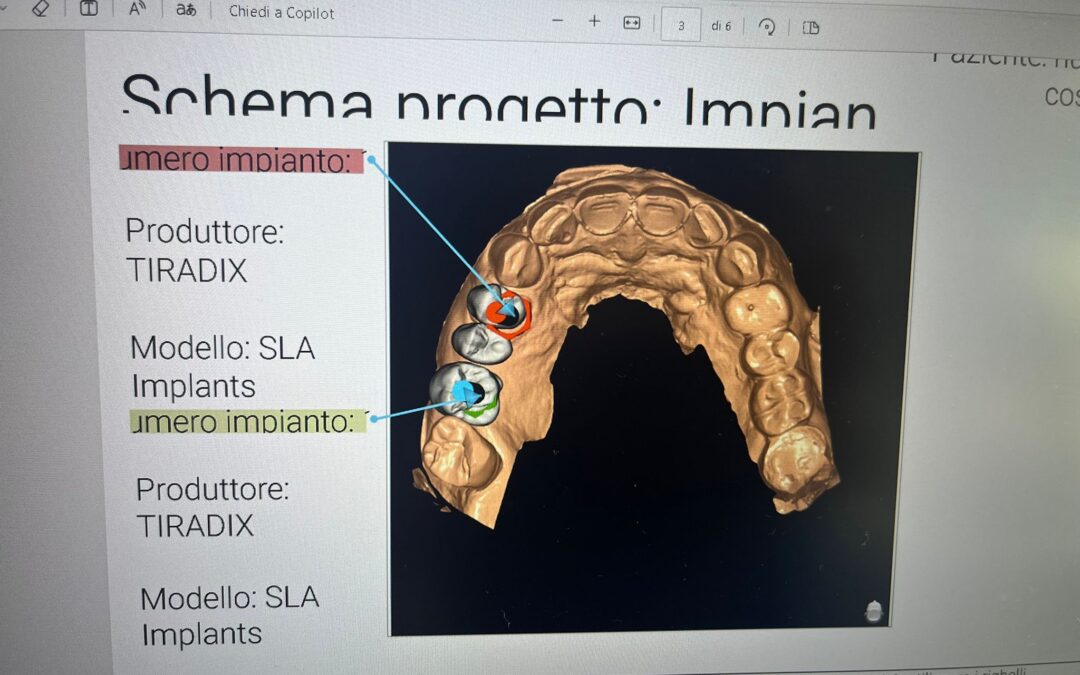
Task: Select the eraser tool in the toolbar
Action: coord(40,8)
